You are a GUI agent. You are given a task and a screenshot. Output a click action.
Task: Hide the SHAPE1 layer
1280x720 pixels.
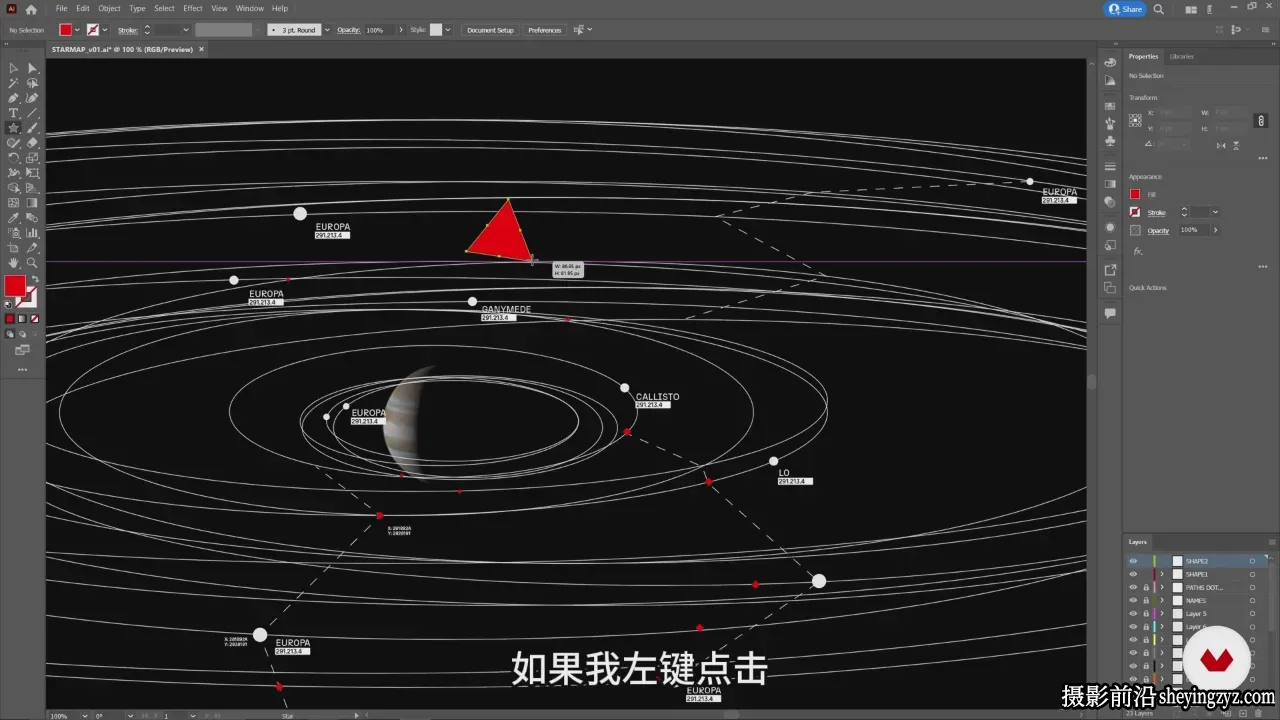coord(1133,574)
